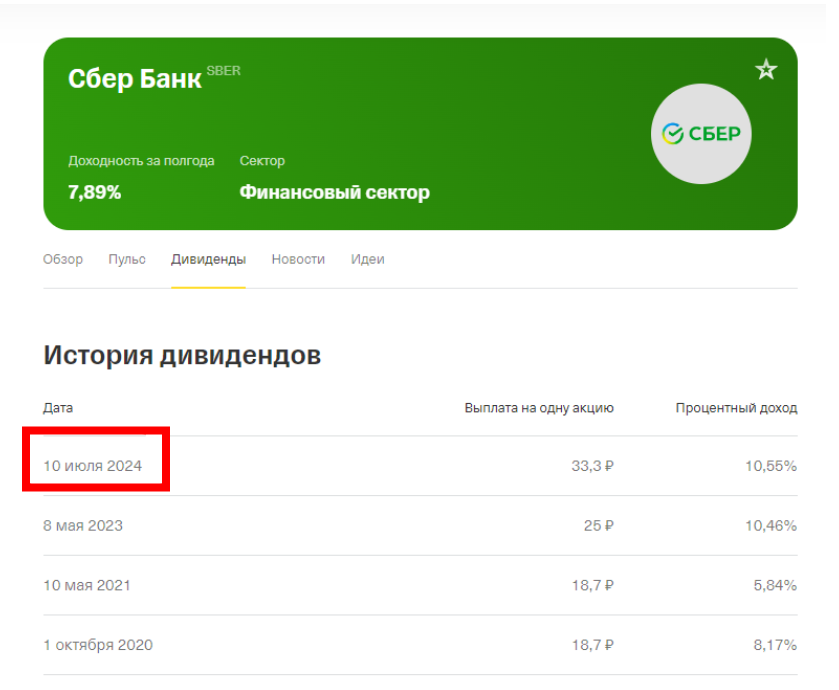Select the Дивиденды tab
This screenshot has width=839, height=690.
tap(208, 259)
